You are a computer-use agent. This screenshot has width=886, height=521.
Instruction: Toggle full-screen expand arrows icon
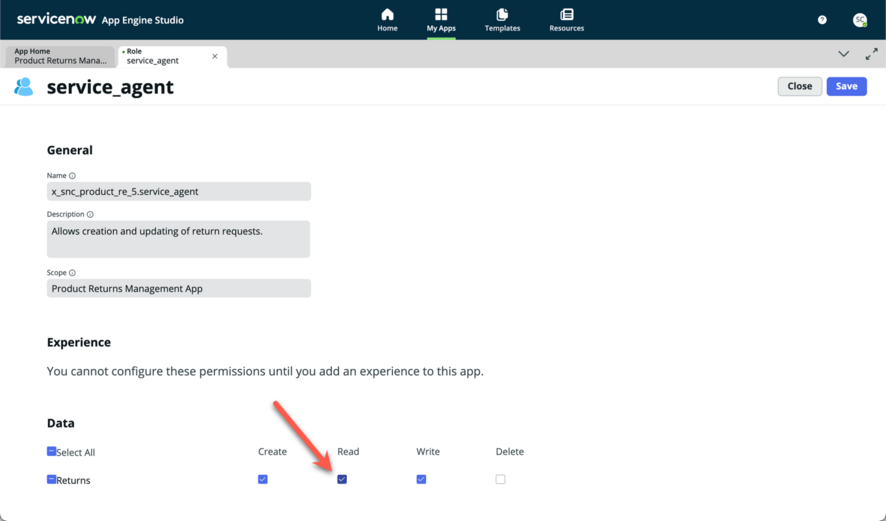click(871, 54)
